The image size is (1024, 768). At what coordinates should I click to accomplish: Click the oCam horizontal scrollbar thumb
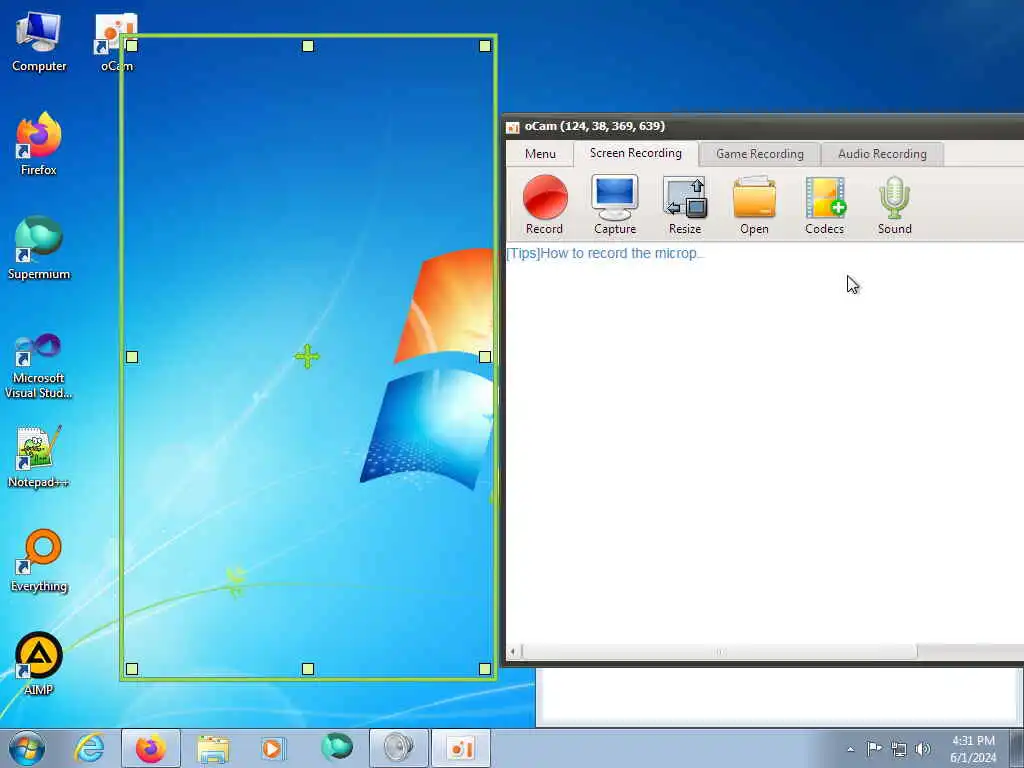point(720,652)
